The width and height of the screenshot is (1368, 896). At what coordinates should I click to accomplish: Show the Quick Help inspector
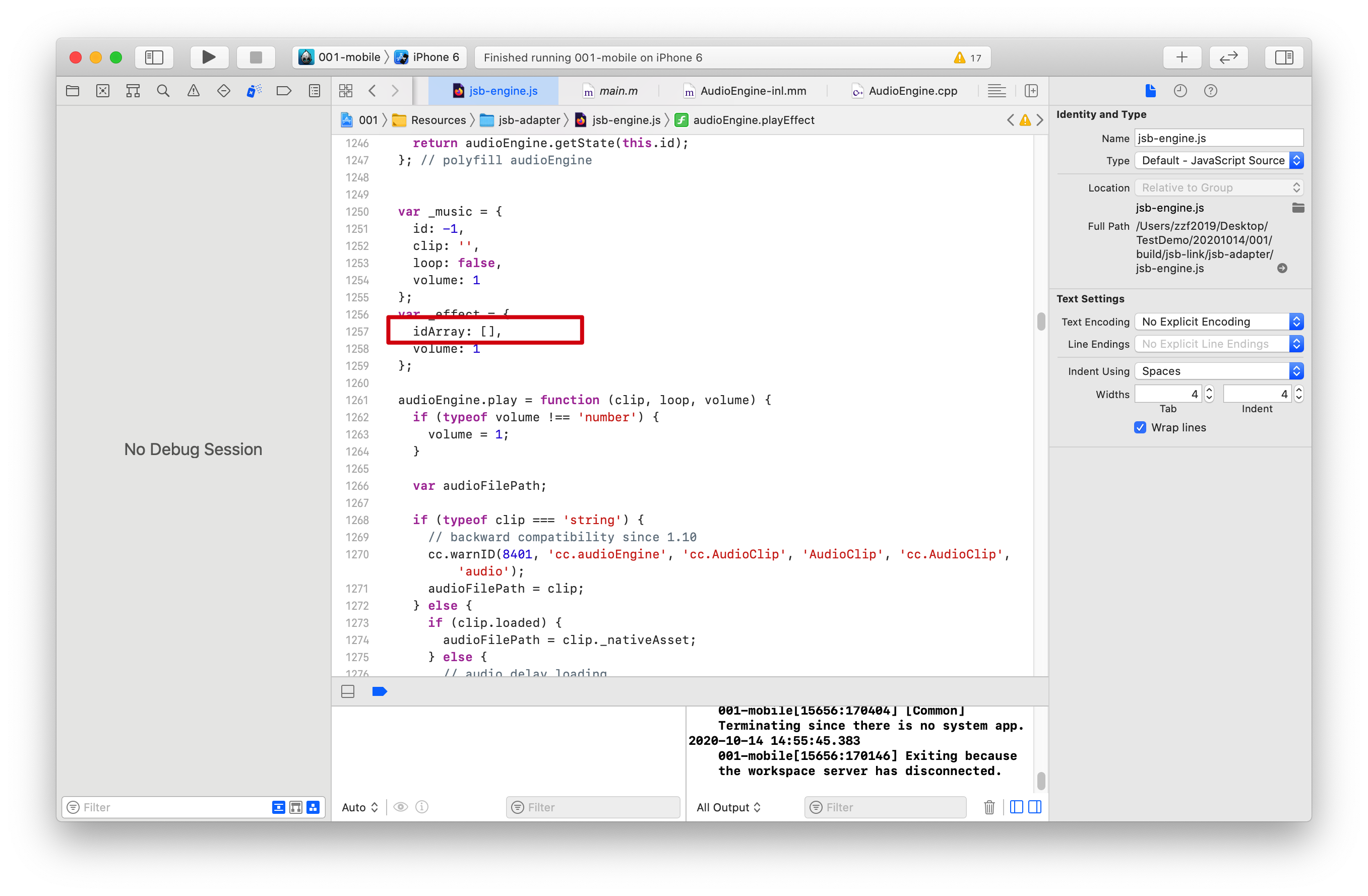pyautogui.click(x=1210, y=91)
